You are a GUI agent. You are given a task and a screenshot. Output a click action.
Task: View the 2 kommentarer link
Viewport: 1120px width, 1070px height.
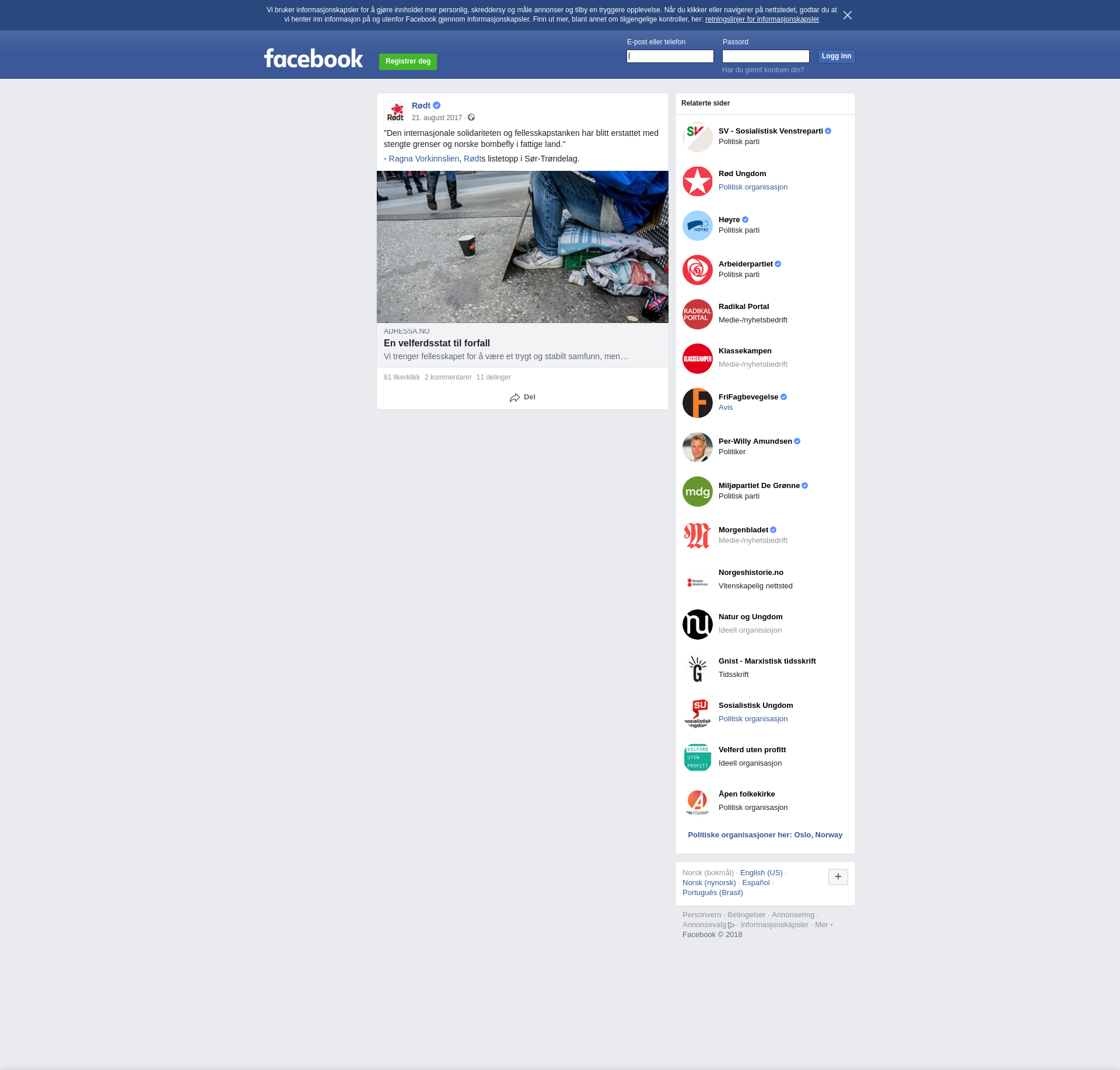pos(448,377)
